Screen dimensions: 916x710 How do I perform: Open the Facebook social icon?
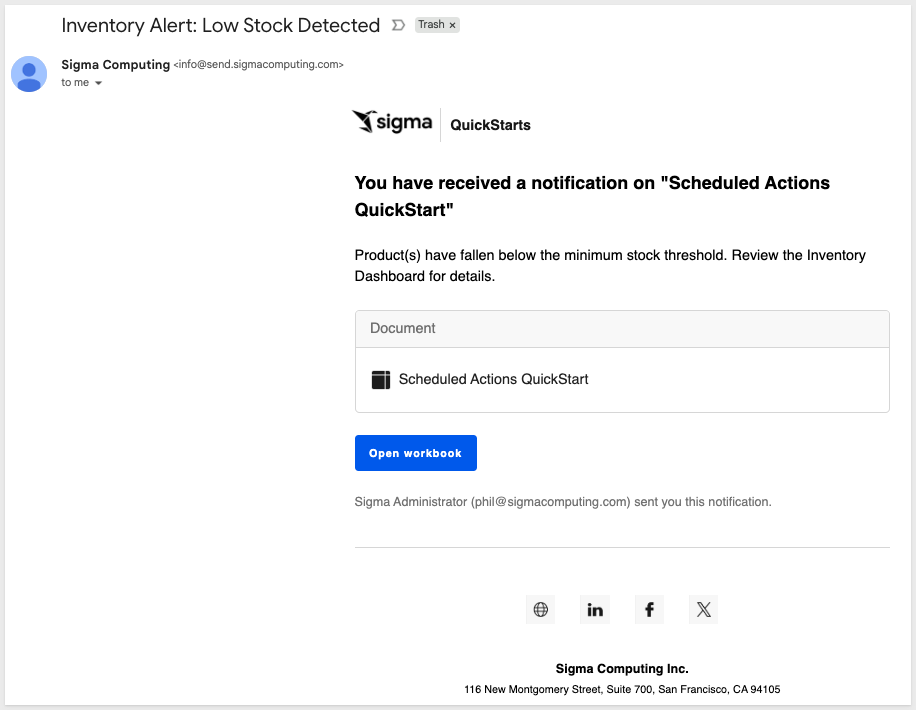tap(649, 609)
